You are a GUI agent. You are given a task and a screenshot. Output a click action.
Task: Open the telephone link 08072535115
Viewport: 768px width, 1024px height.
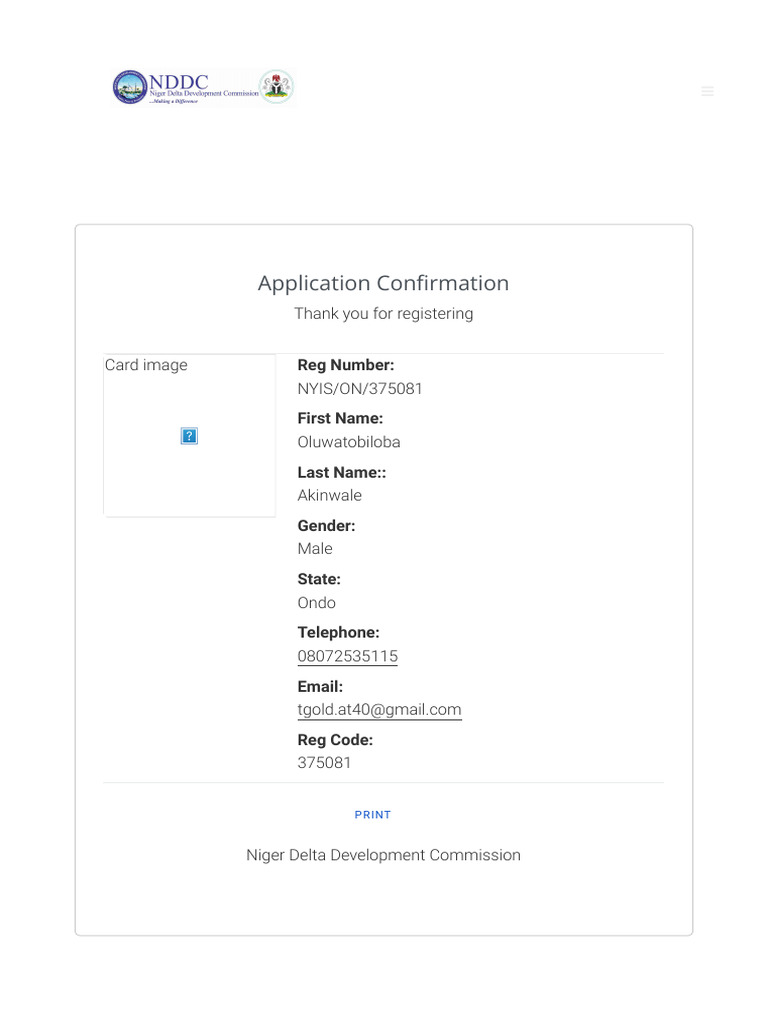(347, 656)
